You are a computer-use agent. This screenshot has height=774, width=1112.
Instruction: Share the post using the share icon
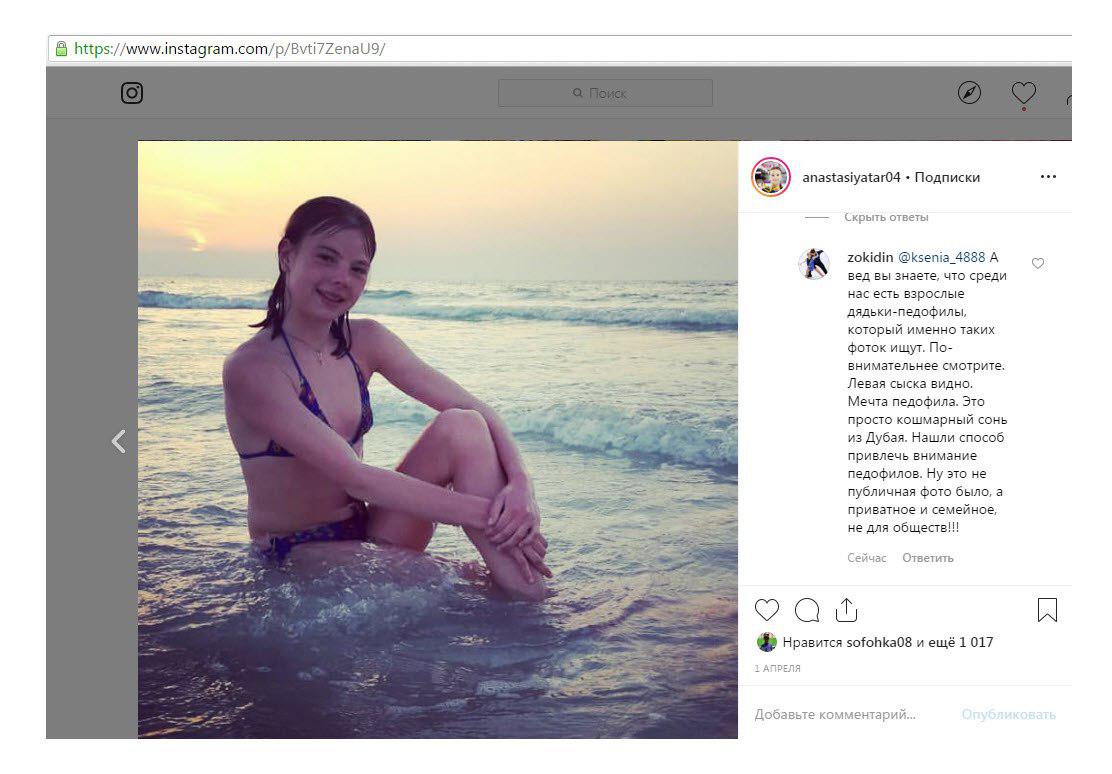pyautogui.click(x=847, y=609)
